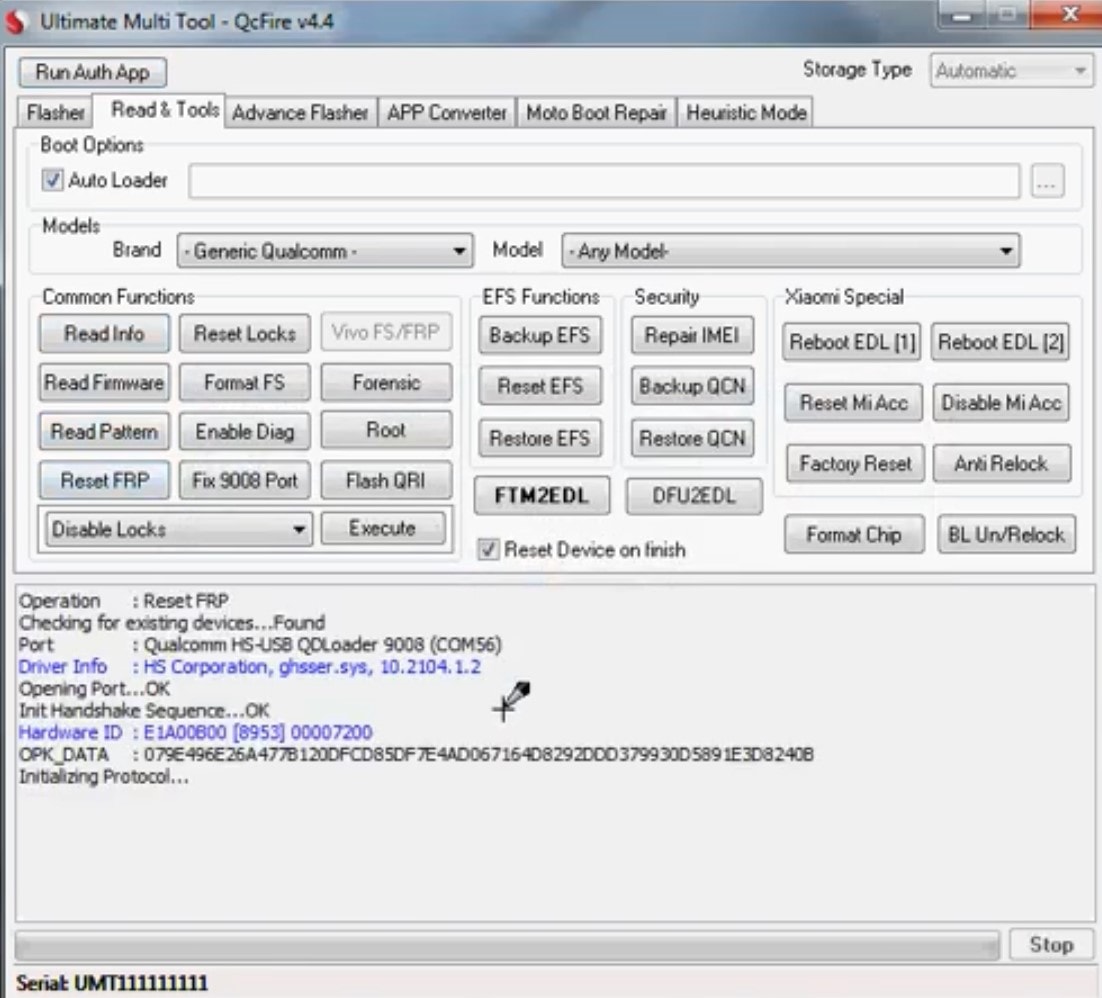The image size is (1102, 998).
Task: Expand the Brand dropdown Generic Qualcomm
Action: tap(325, 251)
